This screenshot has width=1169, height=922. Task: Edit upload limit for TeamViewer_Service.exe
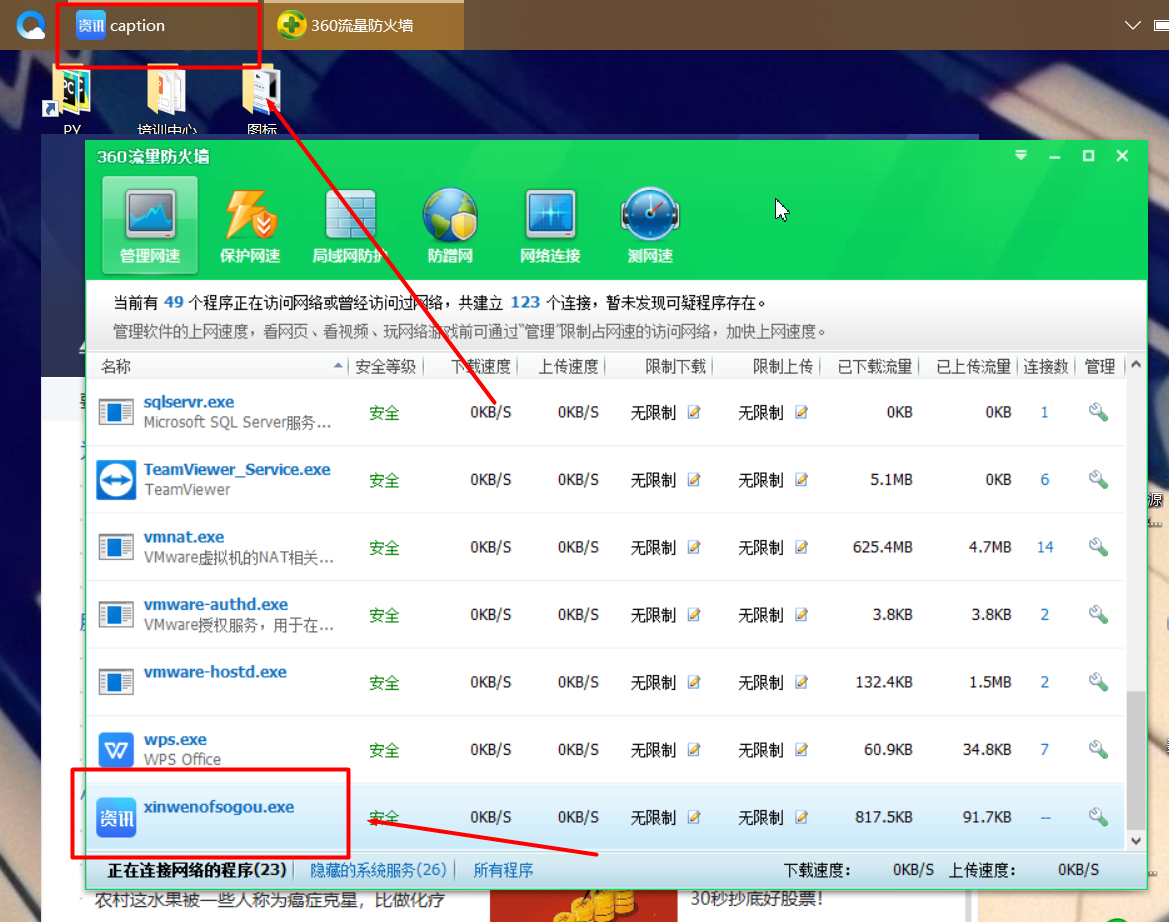coord(801,479)
